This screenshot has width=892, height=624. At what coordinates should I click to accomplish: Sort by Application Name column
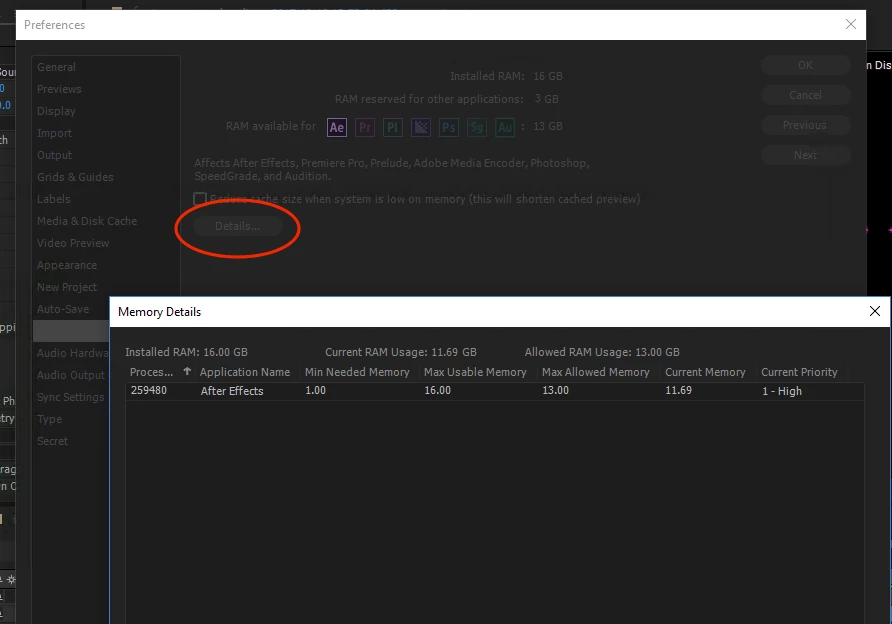pyautogui.click(x=245, y=372)
